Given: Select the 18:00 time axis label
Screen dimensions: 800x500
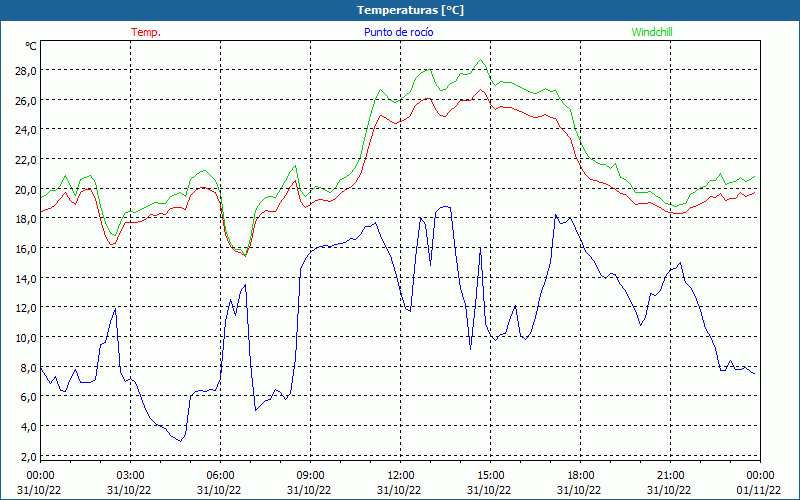Looking at the screenshot, I should click(580, 475).
